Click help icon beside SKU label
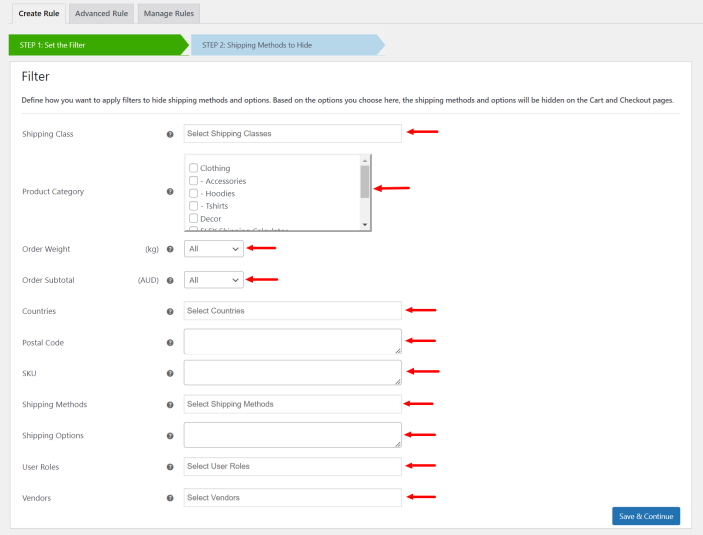The height and width of the screenshot is (535, 703). [x=170, y=373]
